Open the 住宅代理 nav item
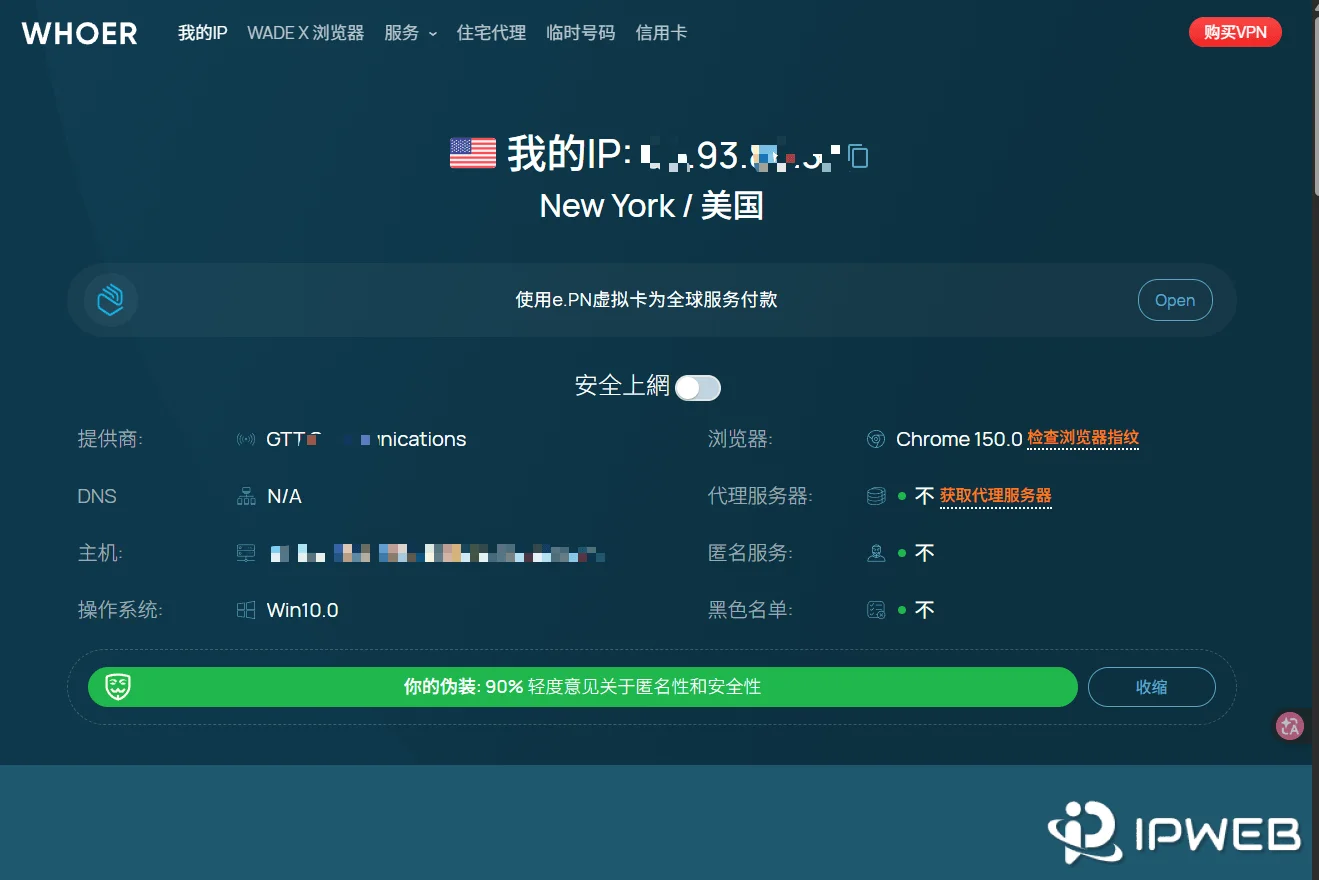 pyautogui.click(x=491, y=33)
